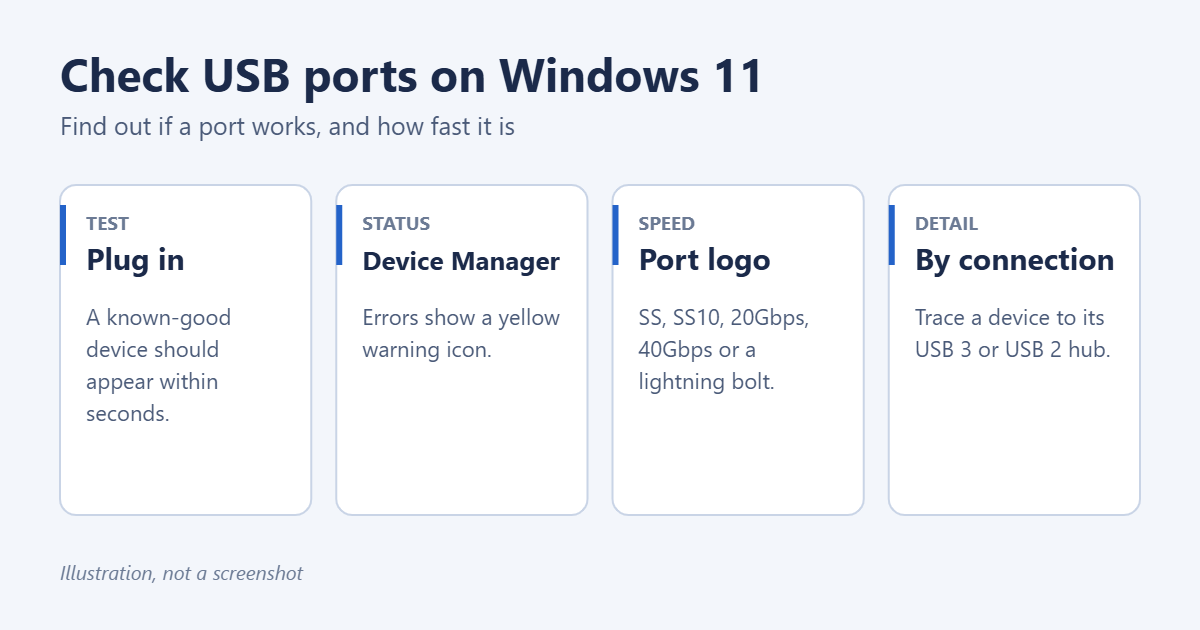Click the text 'Errors show a yellow warning icon.'
1200x630 pixels.
click(461, 334)
